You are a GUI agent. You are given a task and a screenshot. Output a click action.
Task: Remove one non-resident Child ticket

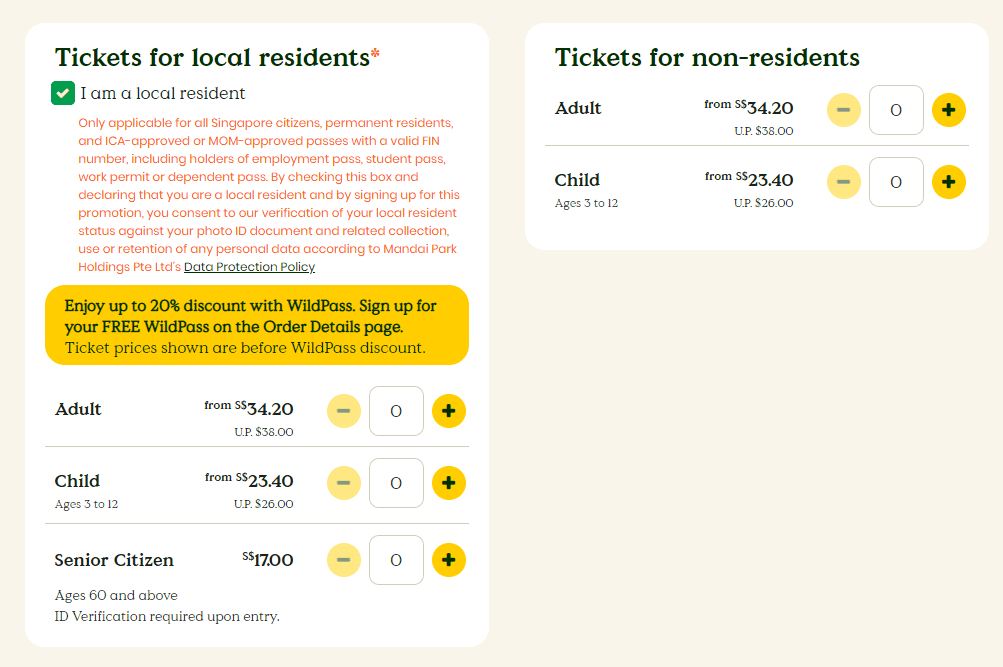pos(843,182)
